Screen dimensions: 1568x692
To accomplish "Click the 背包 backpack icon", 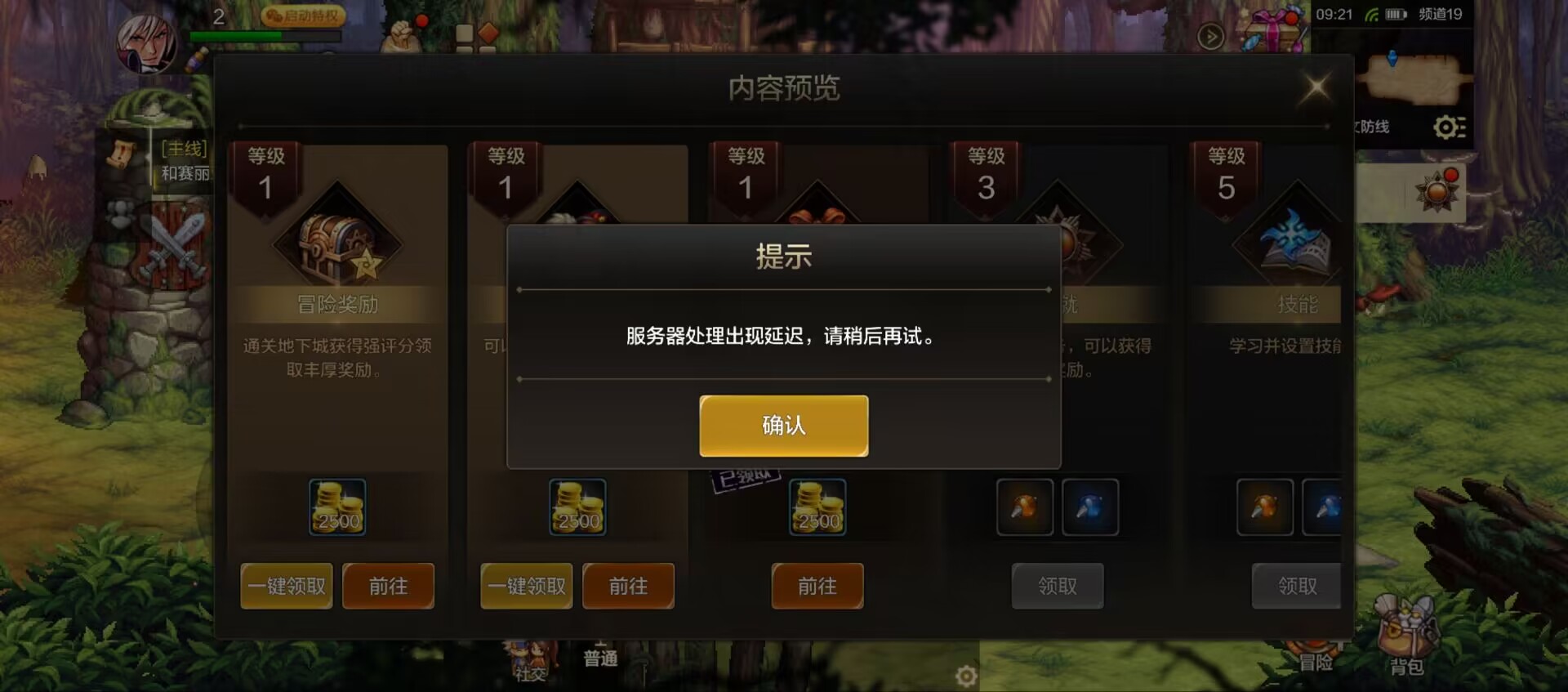I will (x=1406, y=637).
